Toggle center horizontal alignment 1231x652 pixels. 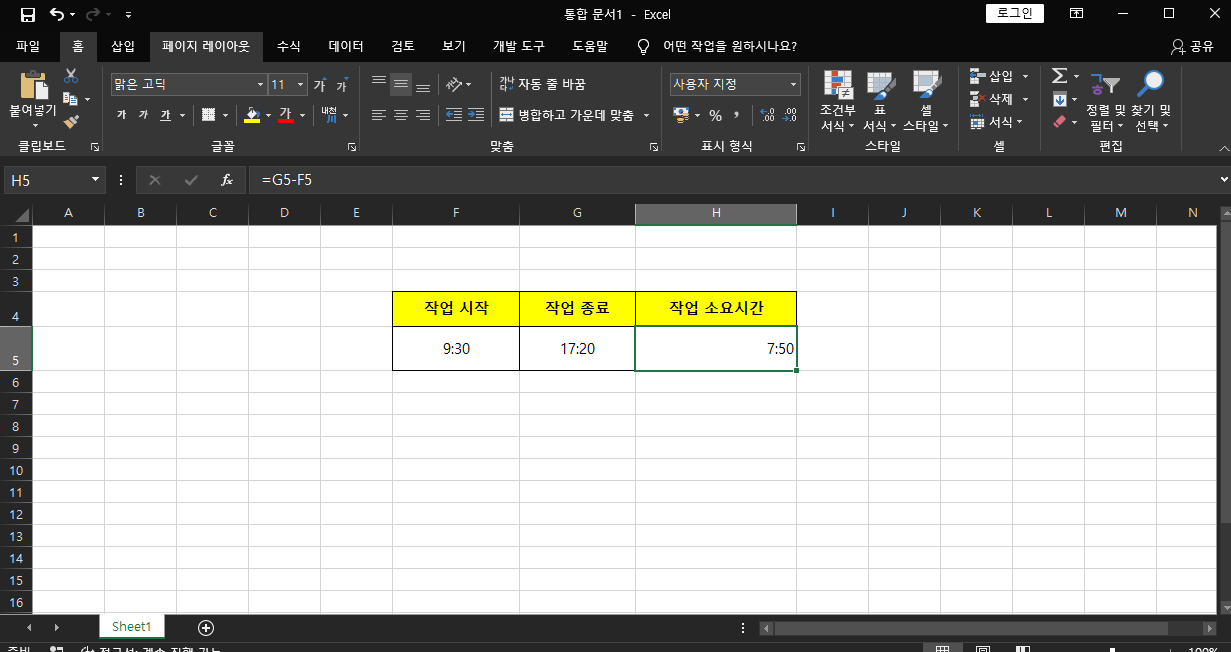tap(401, 115)
